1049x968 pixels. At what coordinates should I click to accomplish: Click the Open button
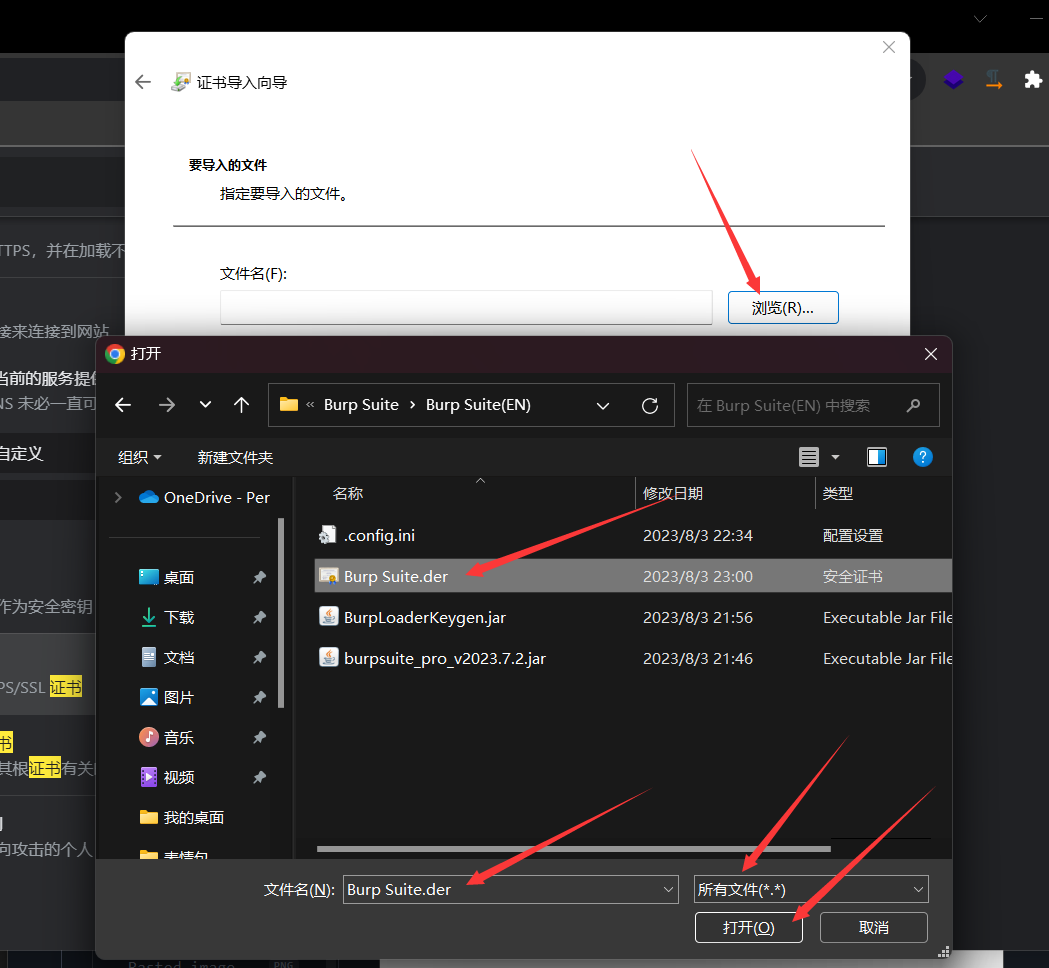click(x=748, y=927)
